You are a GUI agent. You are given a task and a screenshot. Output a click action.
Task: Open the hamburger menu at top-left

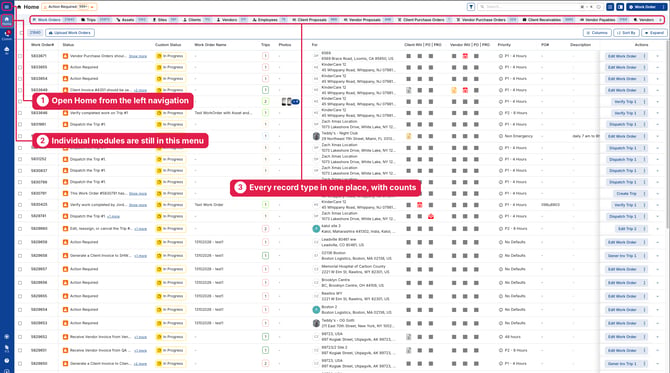(x=6, y=7)
